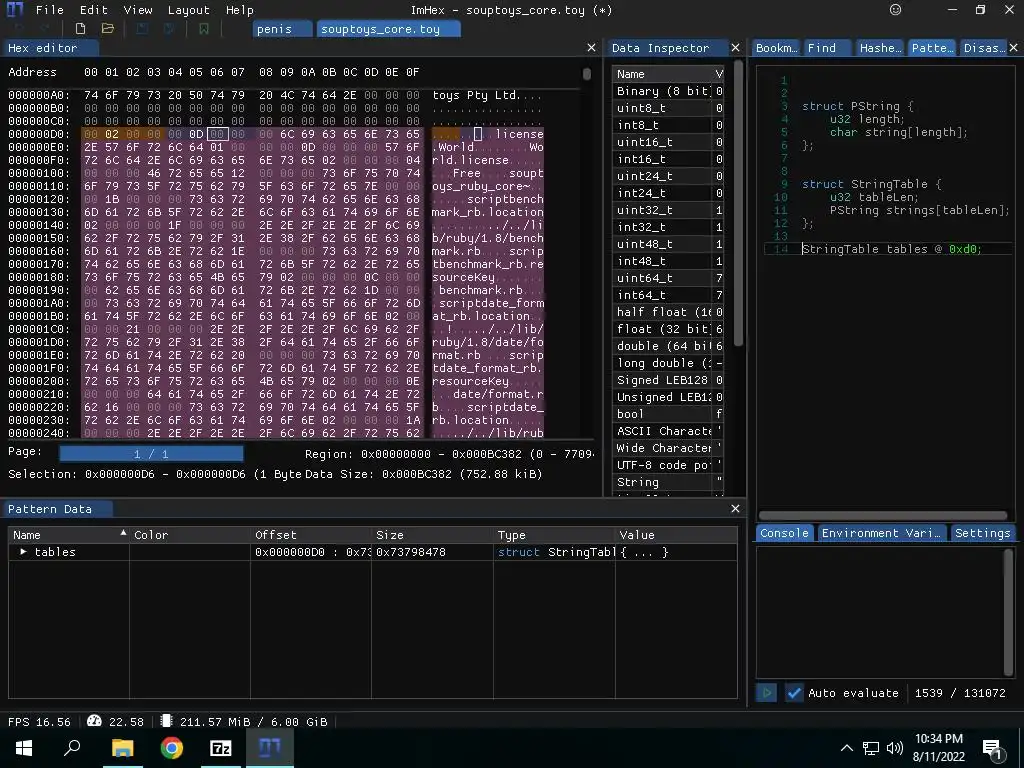
Task: Sort Pattern Data by the Name column arrow
Action: (x=123, y=534)
